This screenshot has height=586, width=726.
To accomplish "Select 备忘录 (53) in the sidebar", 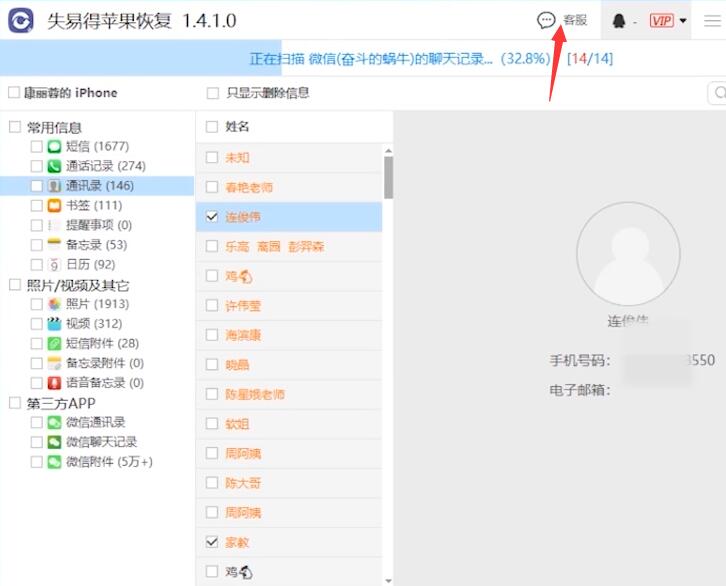I will [x=96, y=245].
